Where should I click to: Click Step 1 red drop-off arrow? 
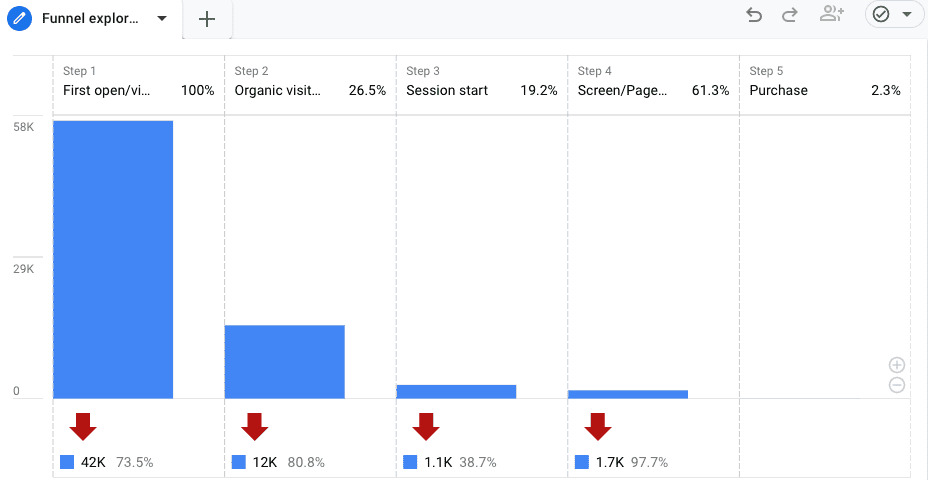coord(83,427)
